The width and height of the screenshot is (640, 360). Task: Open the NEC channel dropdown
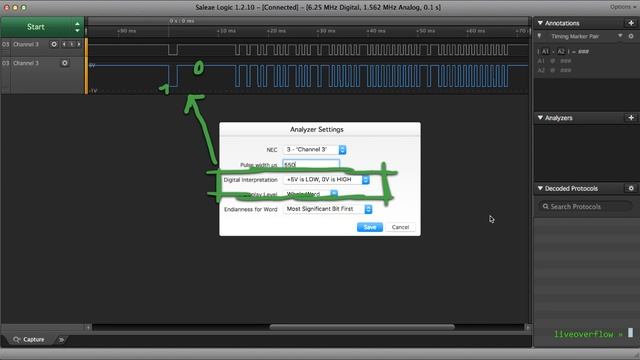click(315, 150)
